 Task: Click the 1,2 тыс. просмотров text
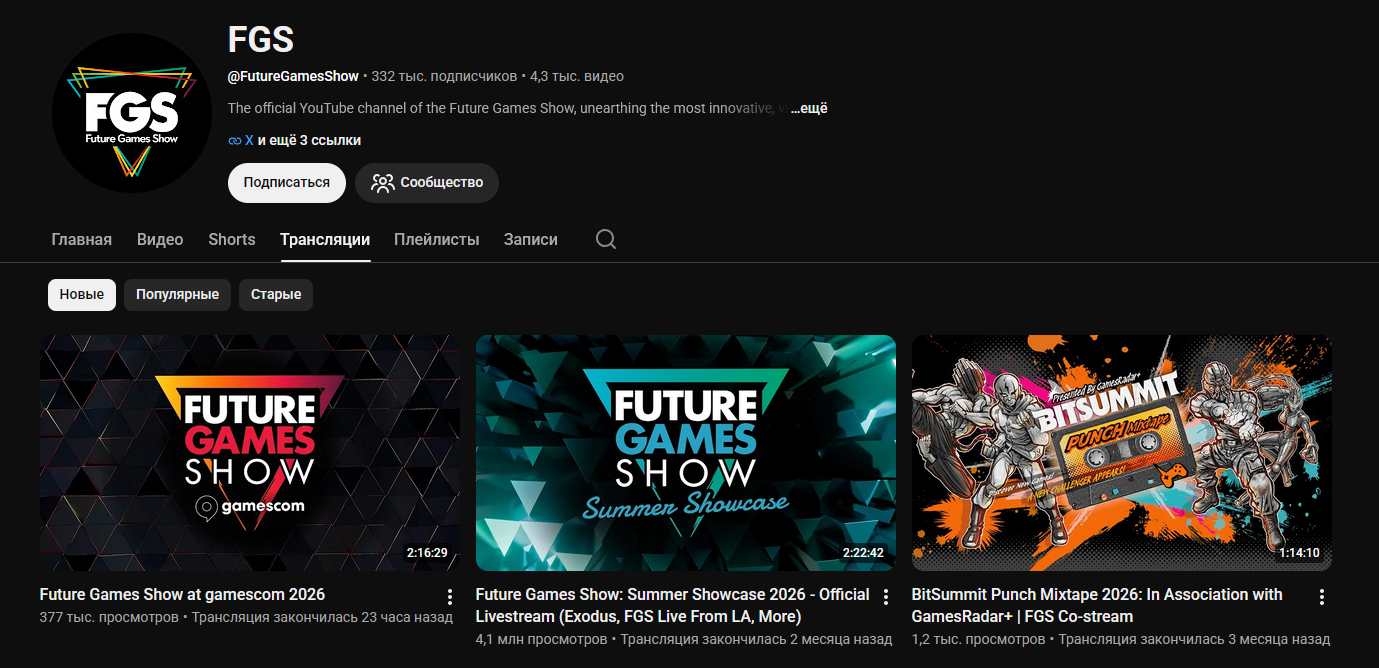tap(978, 639)
